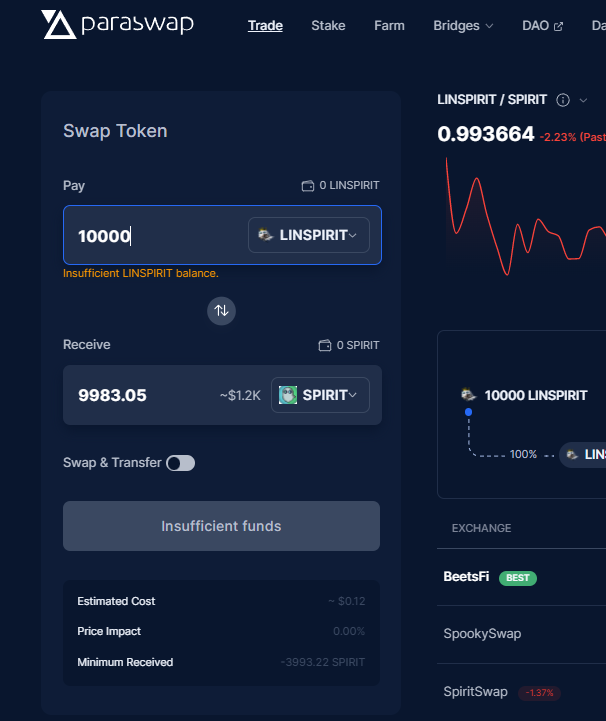Open the LINSPIRIT pay token dropdown
This screenshot has width=606, height=721.
point(309,235)
